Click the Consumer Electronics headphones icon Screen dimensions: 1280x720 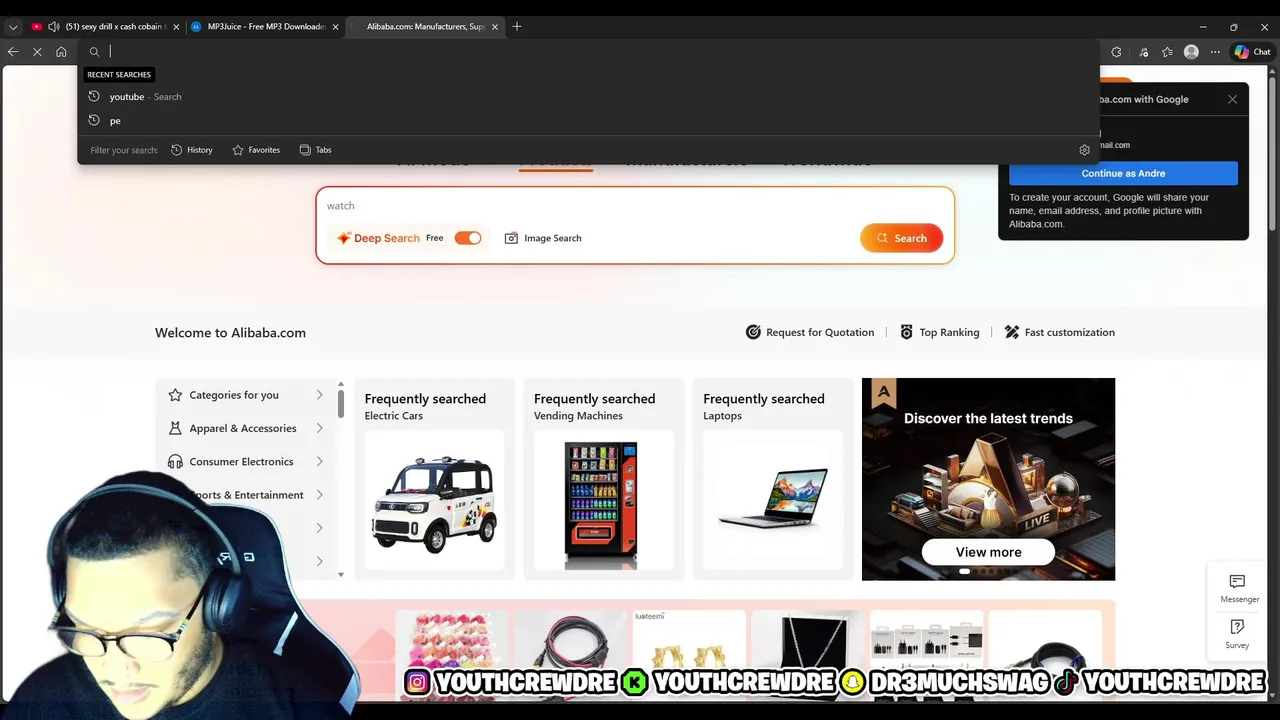pyautogui.click(x=175, y=462)
